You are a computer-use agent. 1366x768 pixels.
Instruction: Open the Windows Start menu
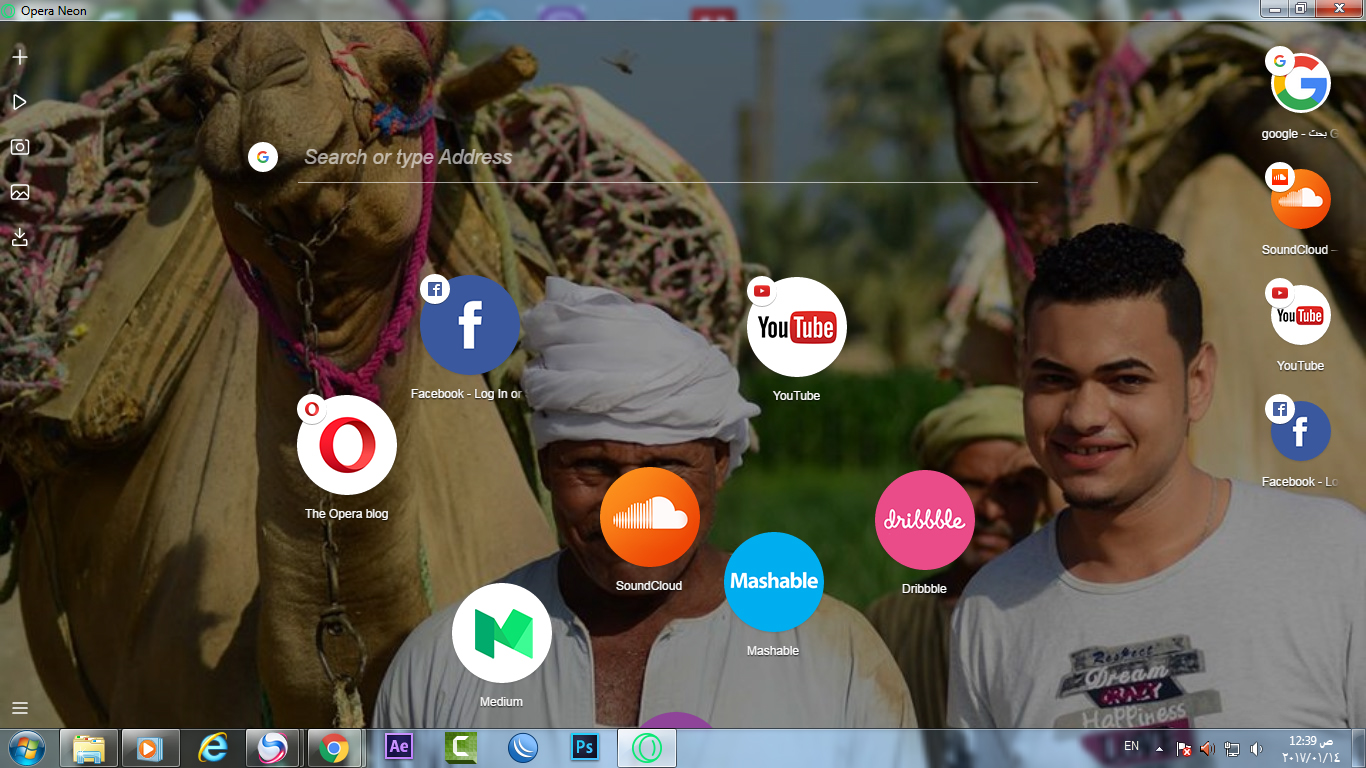pos(27,748)
